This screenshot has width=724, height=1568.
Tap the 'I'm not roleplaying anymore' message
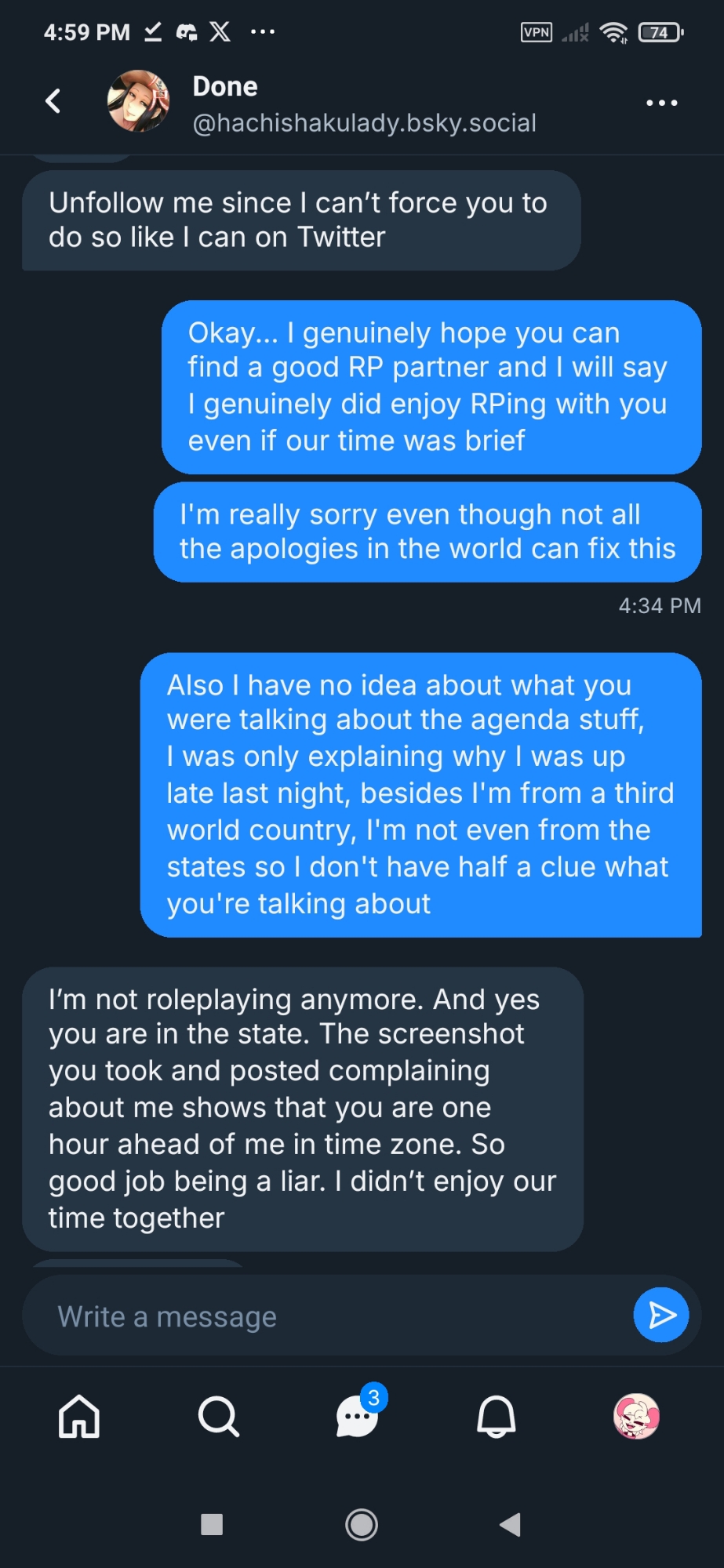(303, 1109)
